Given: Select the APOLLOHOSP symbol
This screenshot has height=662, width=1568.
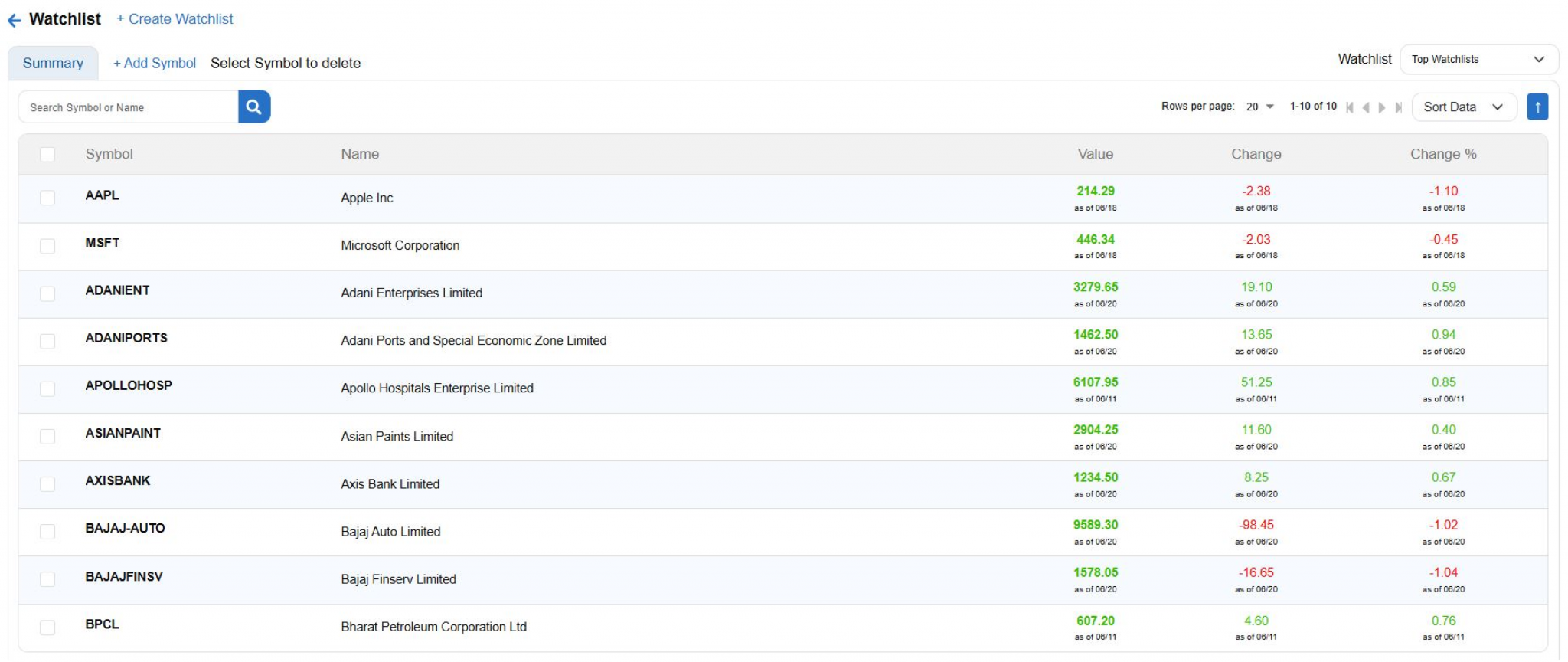Looking at the screenshot, I should (129, 385).
